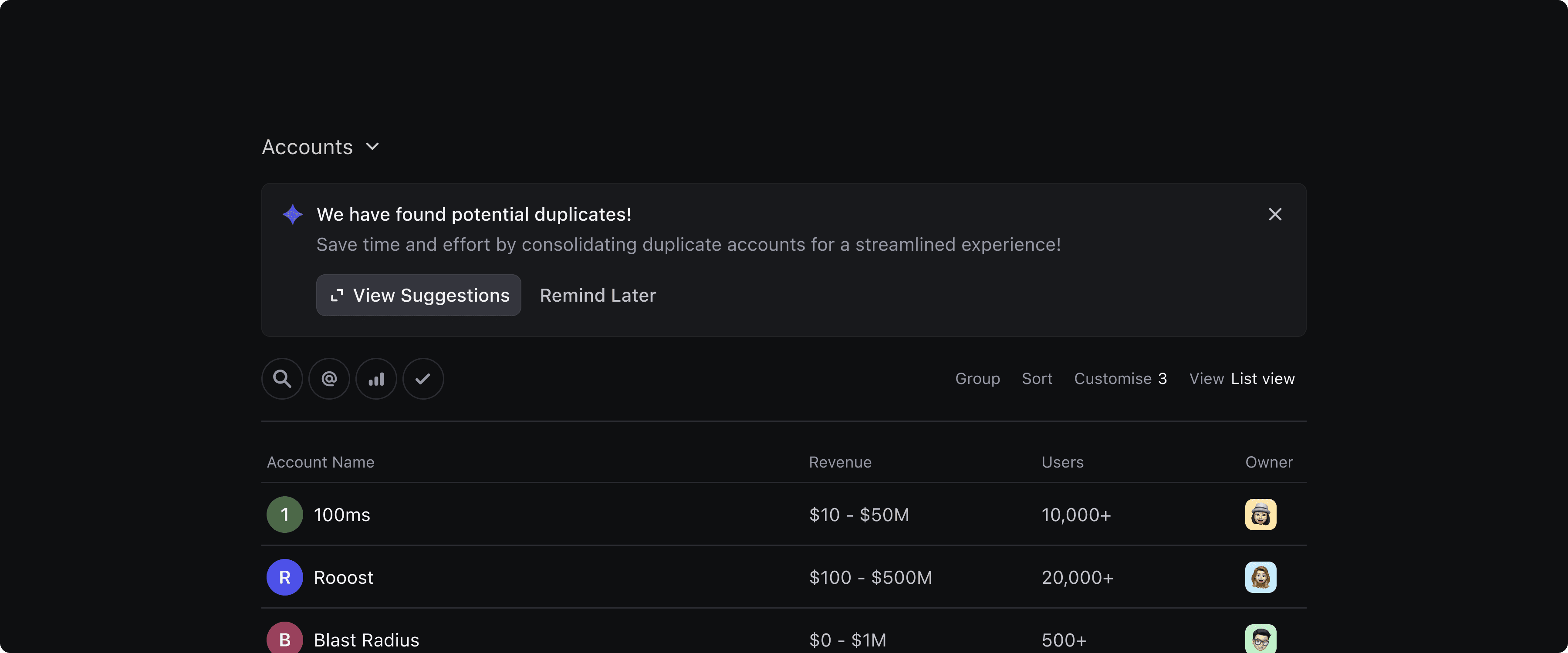Click the purple sparkle icon in banner

coord(293,214)
